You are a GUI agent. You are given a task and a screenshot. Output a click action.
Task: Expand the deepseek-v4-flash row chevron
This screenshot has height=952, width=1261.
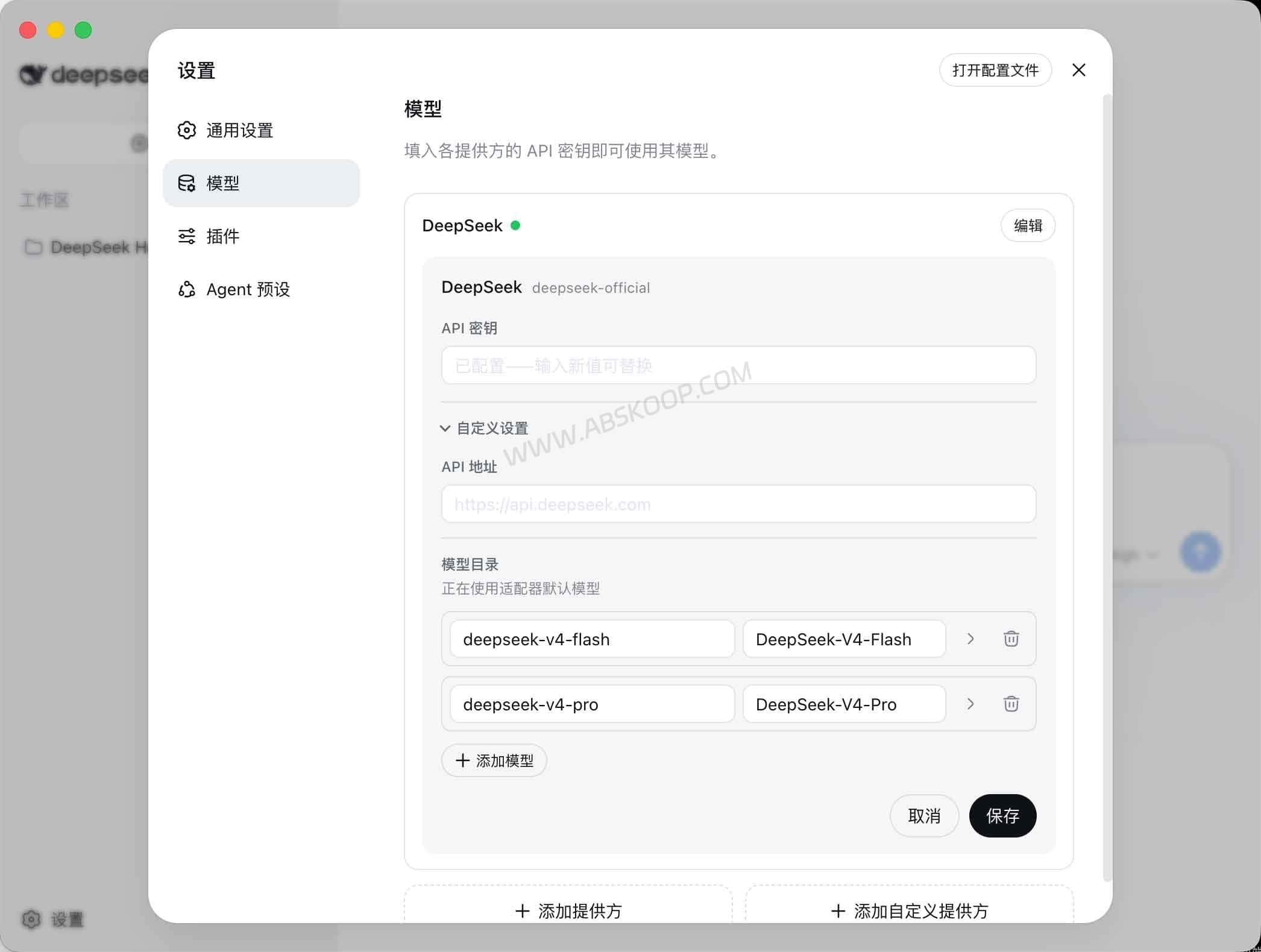pyautogui.click(x=970, y=639)
